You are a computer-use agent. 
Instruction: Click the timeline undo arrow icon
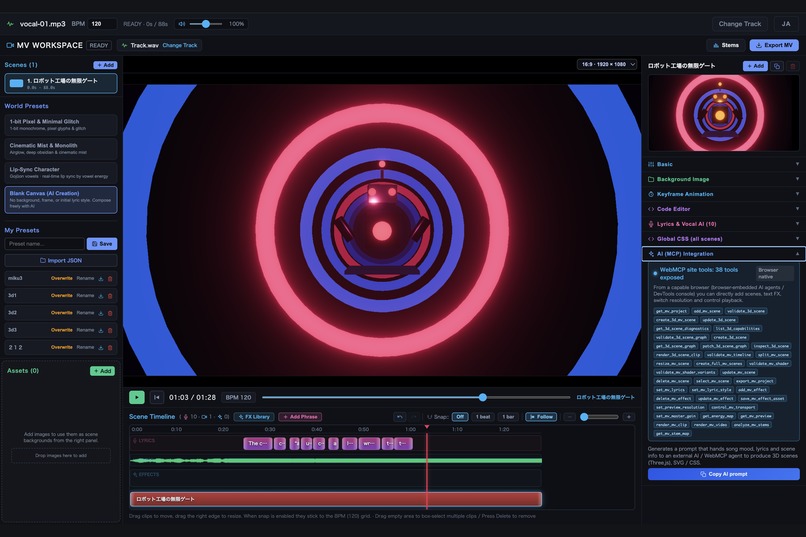[399, 417]
